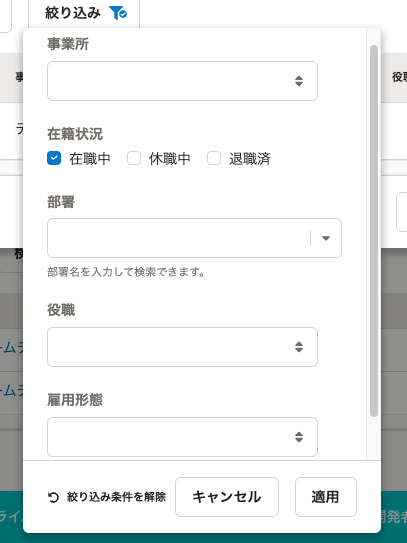Click the 退職済 label text
Viewport: 407px width, 543px height.
coord(250,159)
